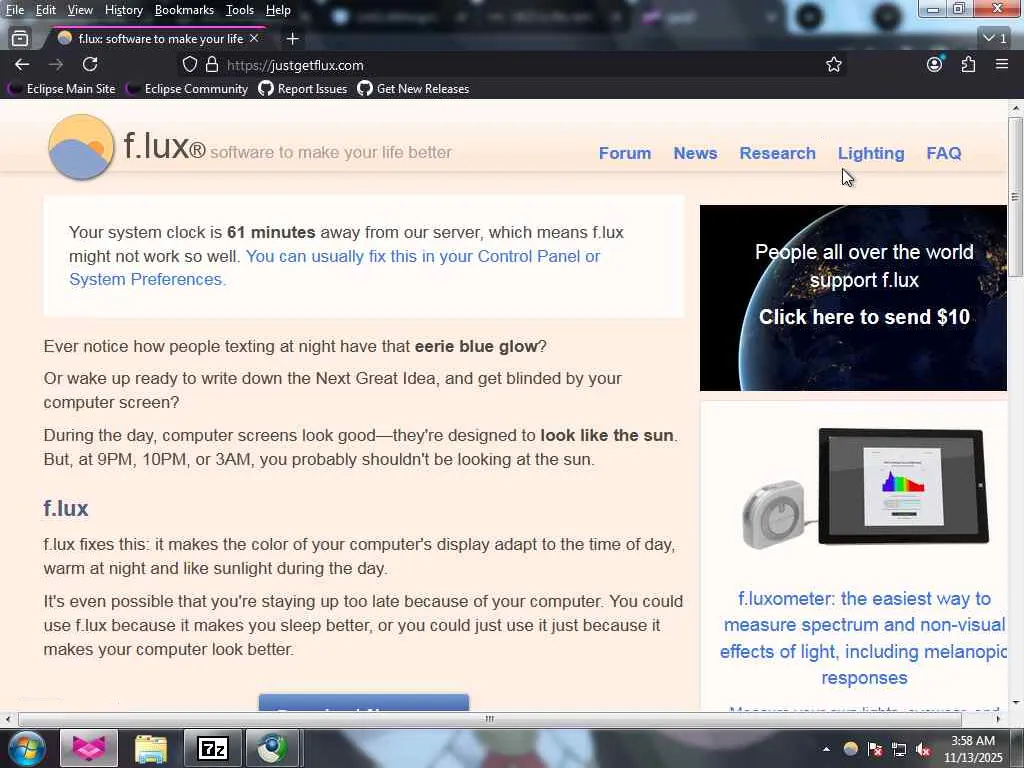Viewport: 1024px width, 768px height.
Task: Open the Windows Start button
Action: tap(26, 748)
